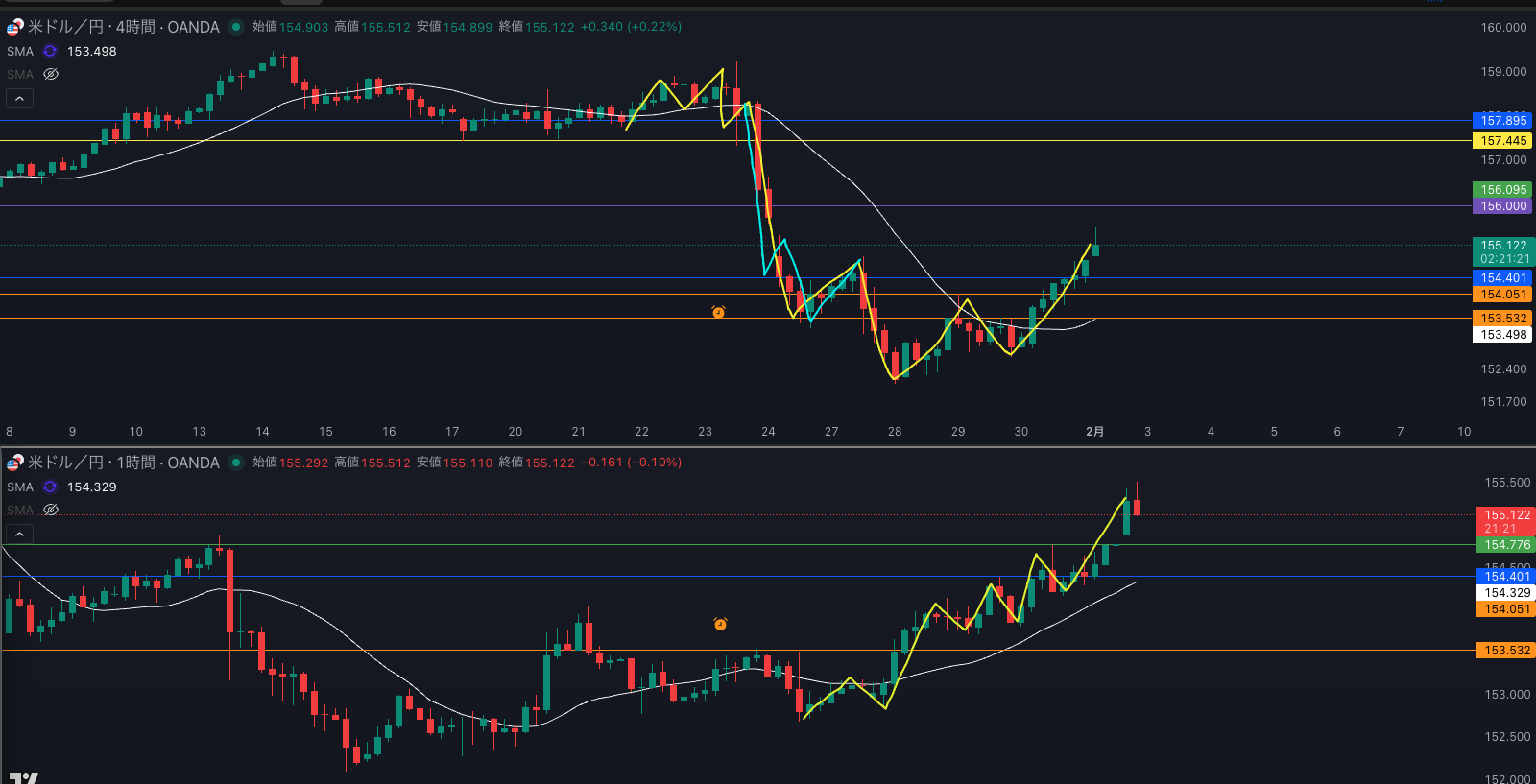The height and width of the screenshot is (784, 1536).
Task: Open symbol search from 4時間 chart title
Action: tap(124, 27)
